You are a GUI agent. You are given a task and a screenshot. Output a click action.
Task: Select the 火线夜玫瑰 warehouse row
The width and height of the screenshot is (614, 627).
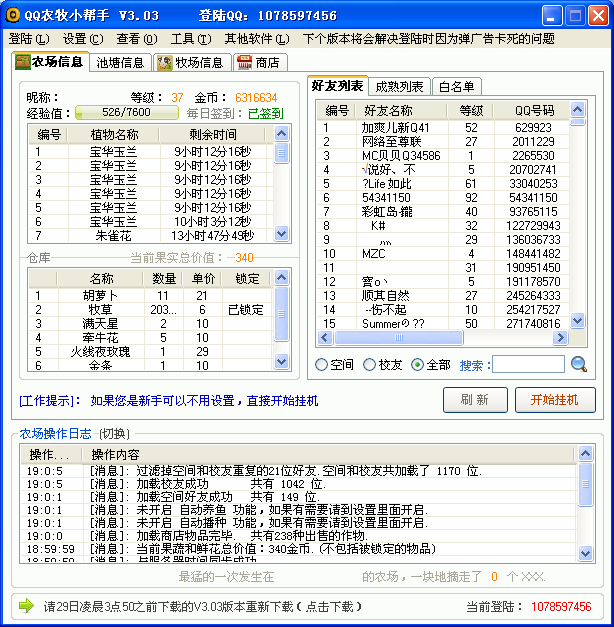point(150,352)
